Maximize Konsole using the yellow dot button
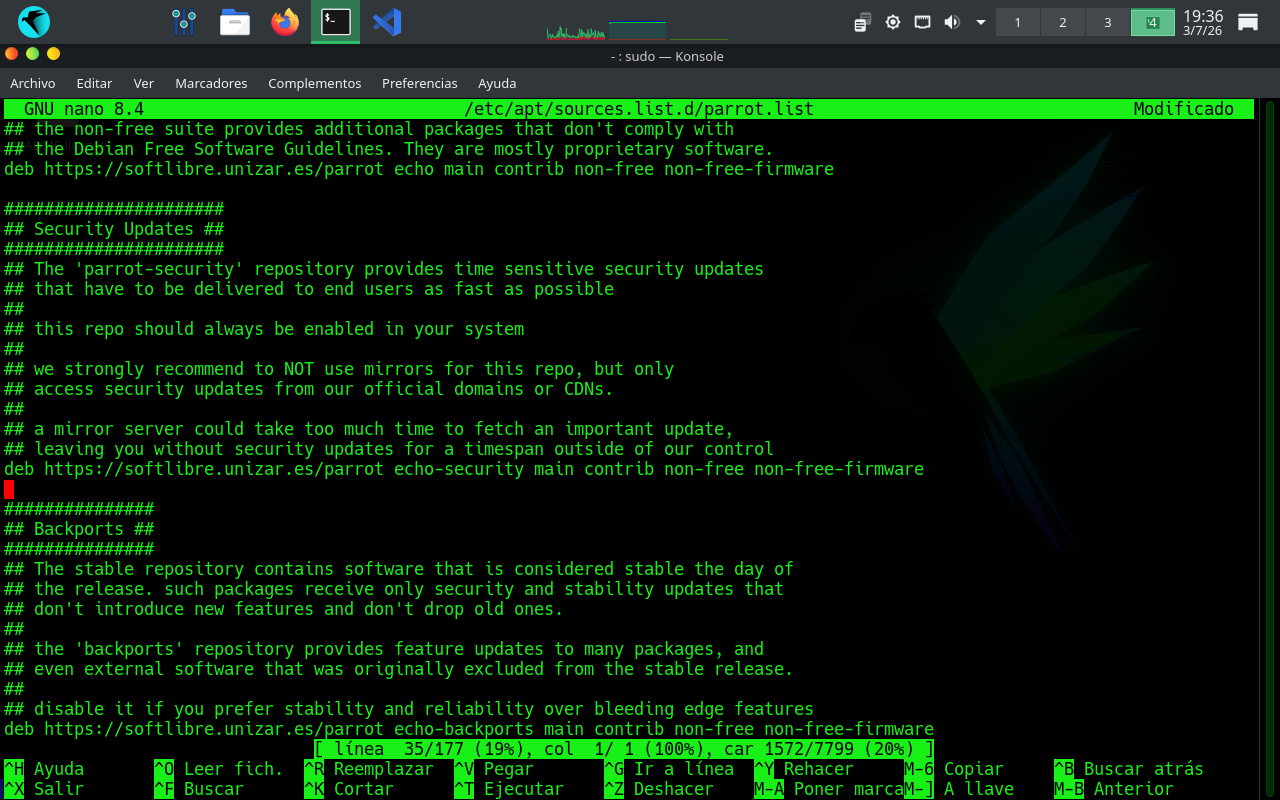The image size is (1280, 800). tap(53, 54)
